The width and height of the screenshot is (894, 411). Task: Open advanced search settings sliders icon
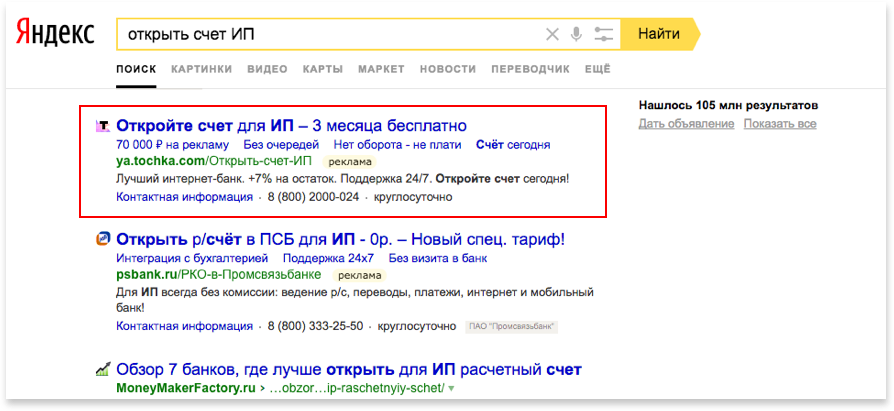(603, 35)
